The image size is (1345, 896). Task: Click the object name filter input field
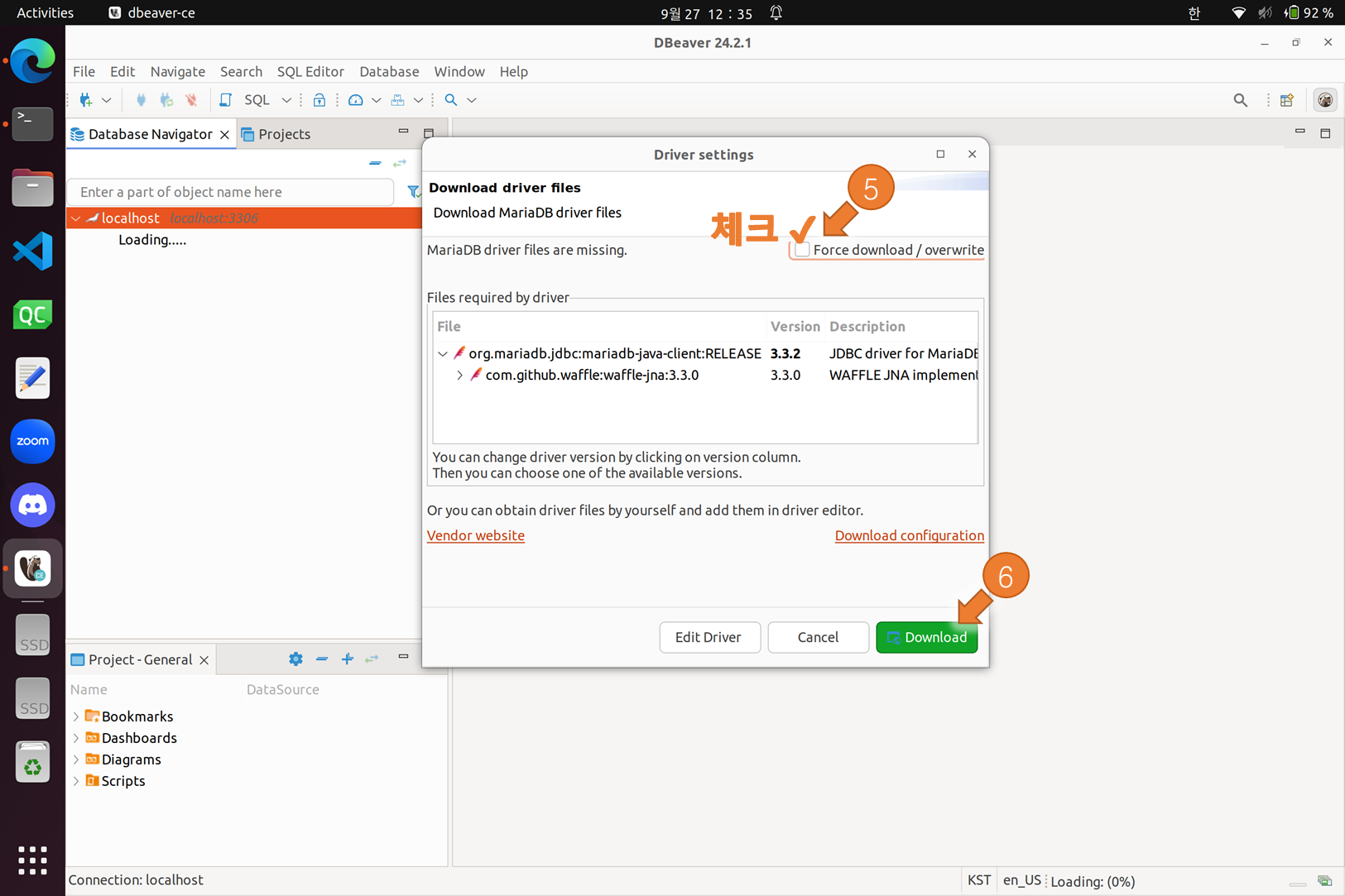(x=230, y=192)
